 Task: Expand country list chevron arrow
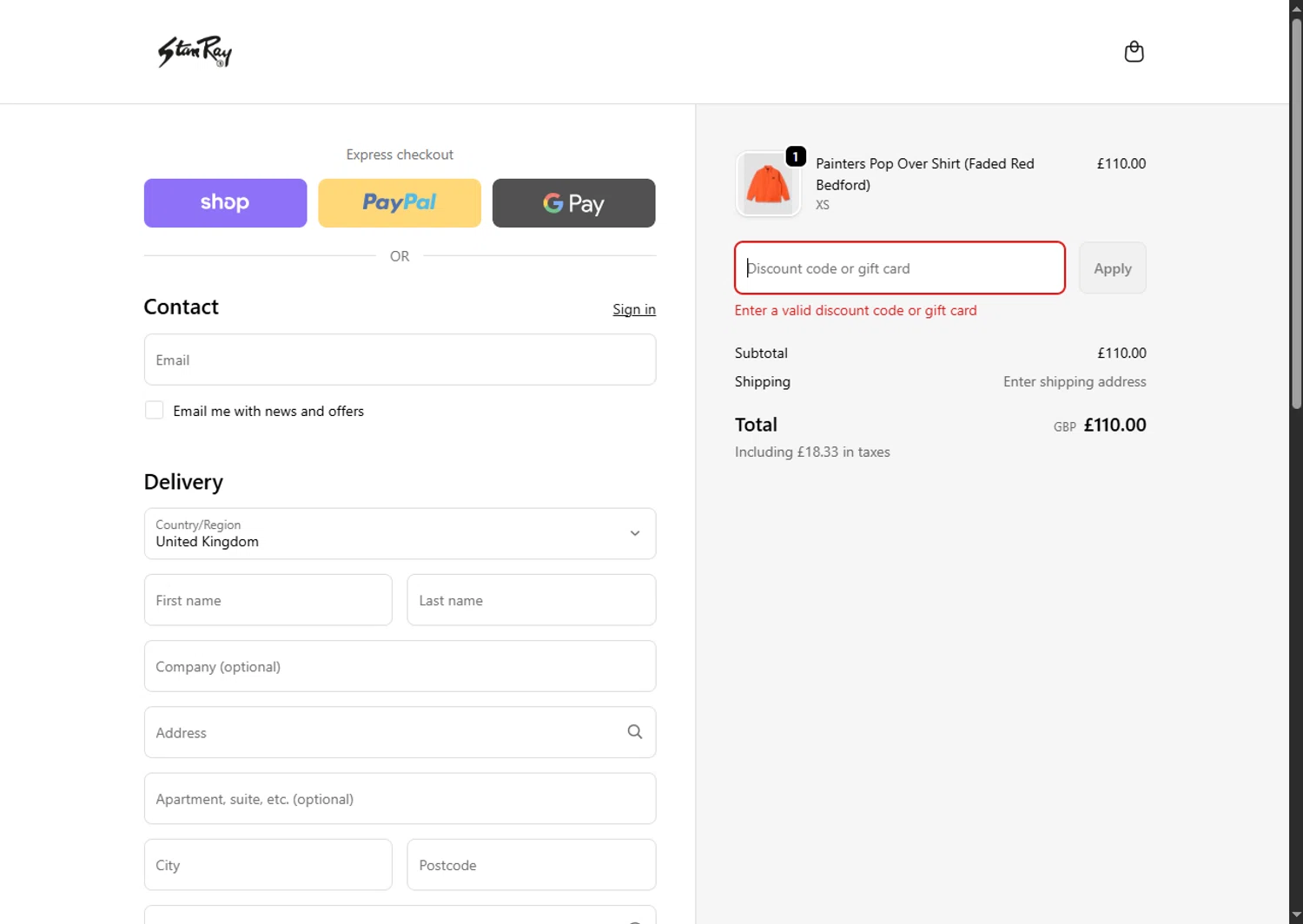[635, 533]
